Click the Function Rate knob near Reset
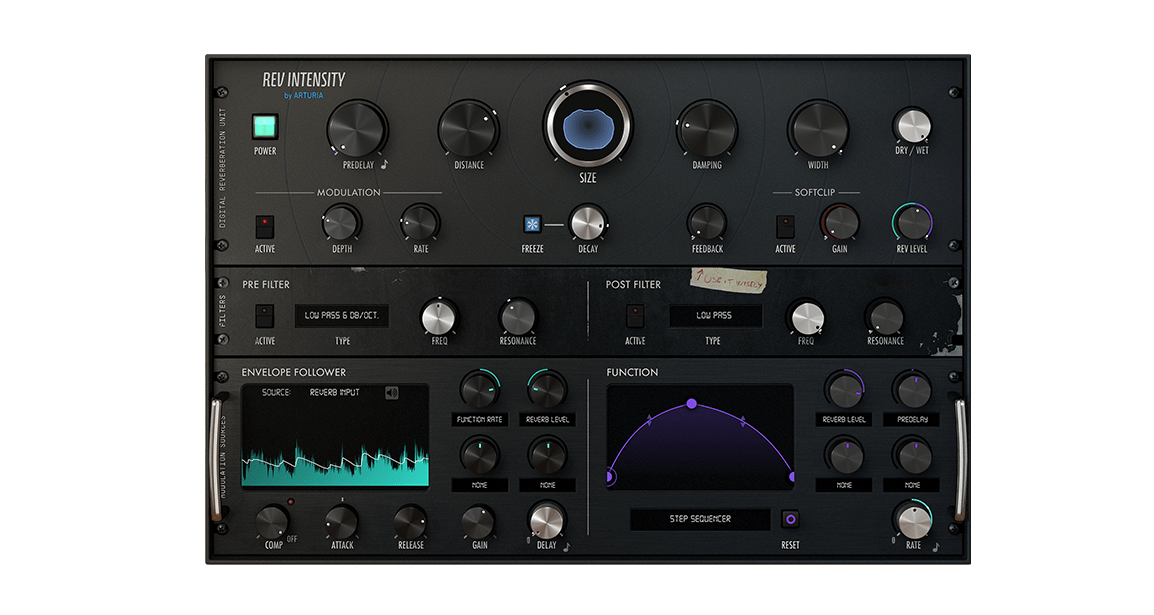The image size is (1154, 615). (913, 521)
